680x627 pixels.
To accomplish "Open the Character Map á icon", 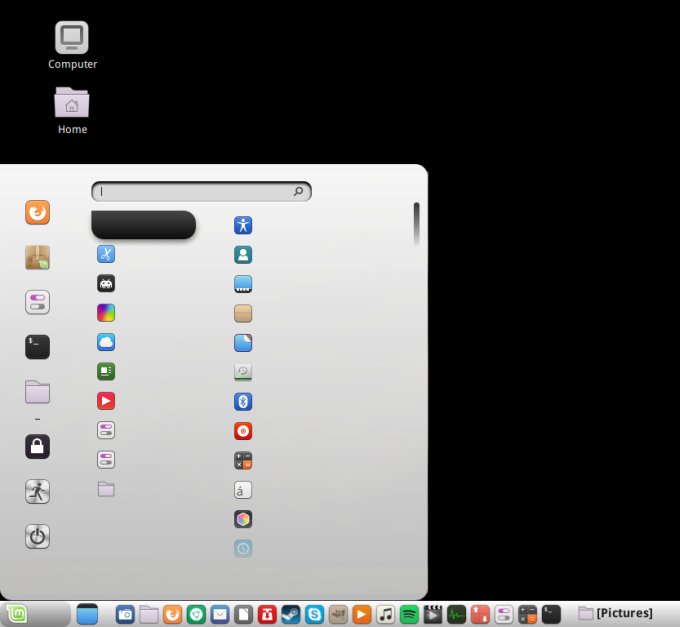I will [243, 490].
